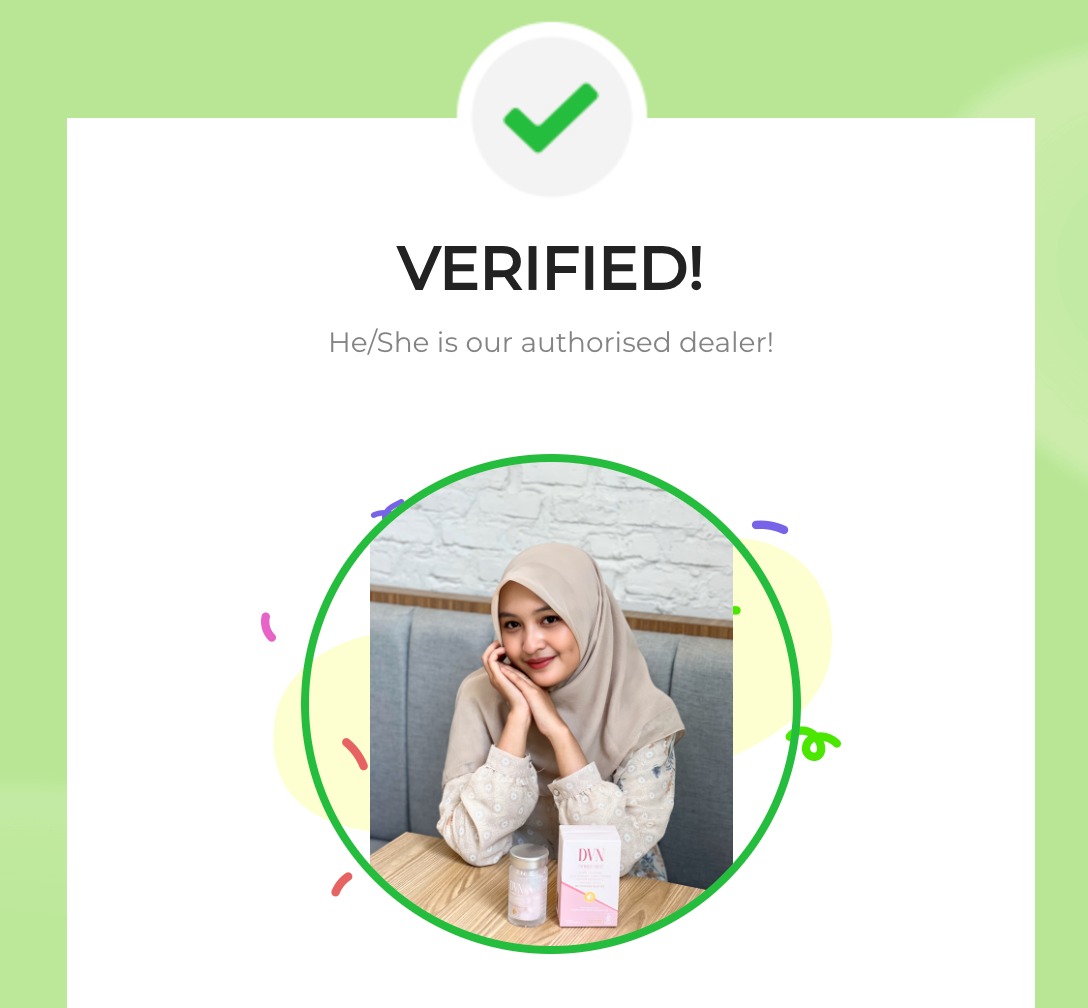1088x1008 pixels.
Task: Click the gray circle behind the checkmark
Action: pos(551,117)
